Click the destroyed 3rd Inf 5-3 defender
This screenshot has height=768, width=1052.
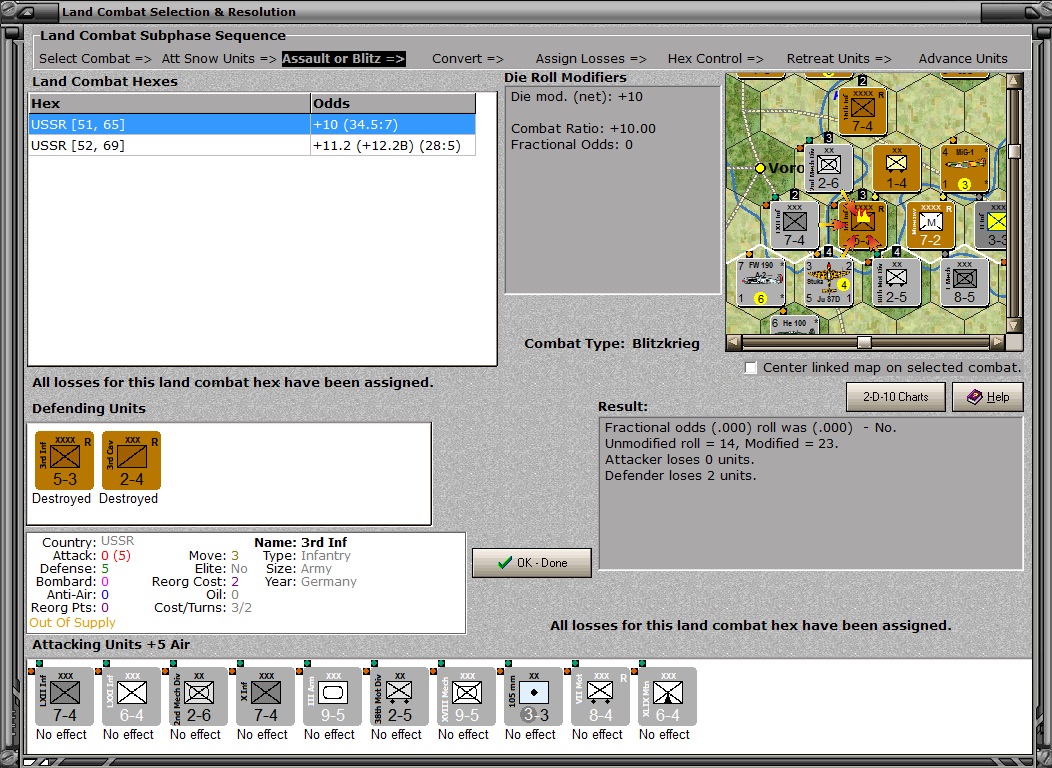click(x=64, y=460)
